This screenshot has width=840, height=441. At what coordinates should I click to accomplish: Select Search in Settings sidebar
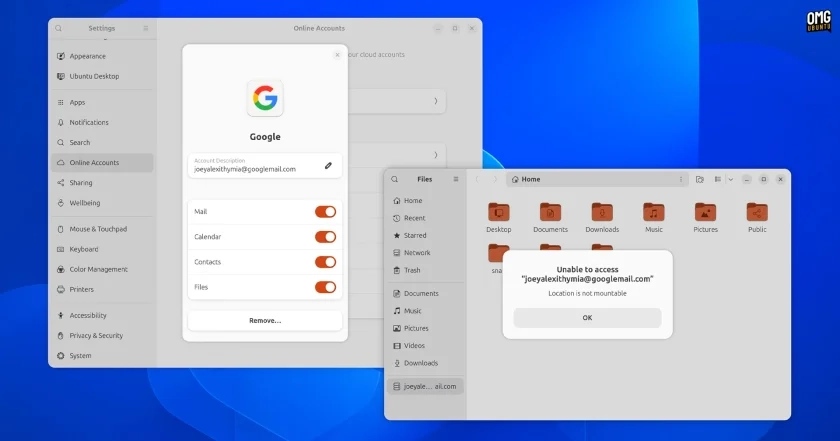click(102, 143)
